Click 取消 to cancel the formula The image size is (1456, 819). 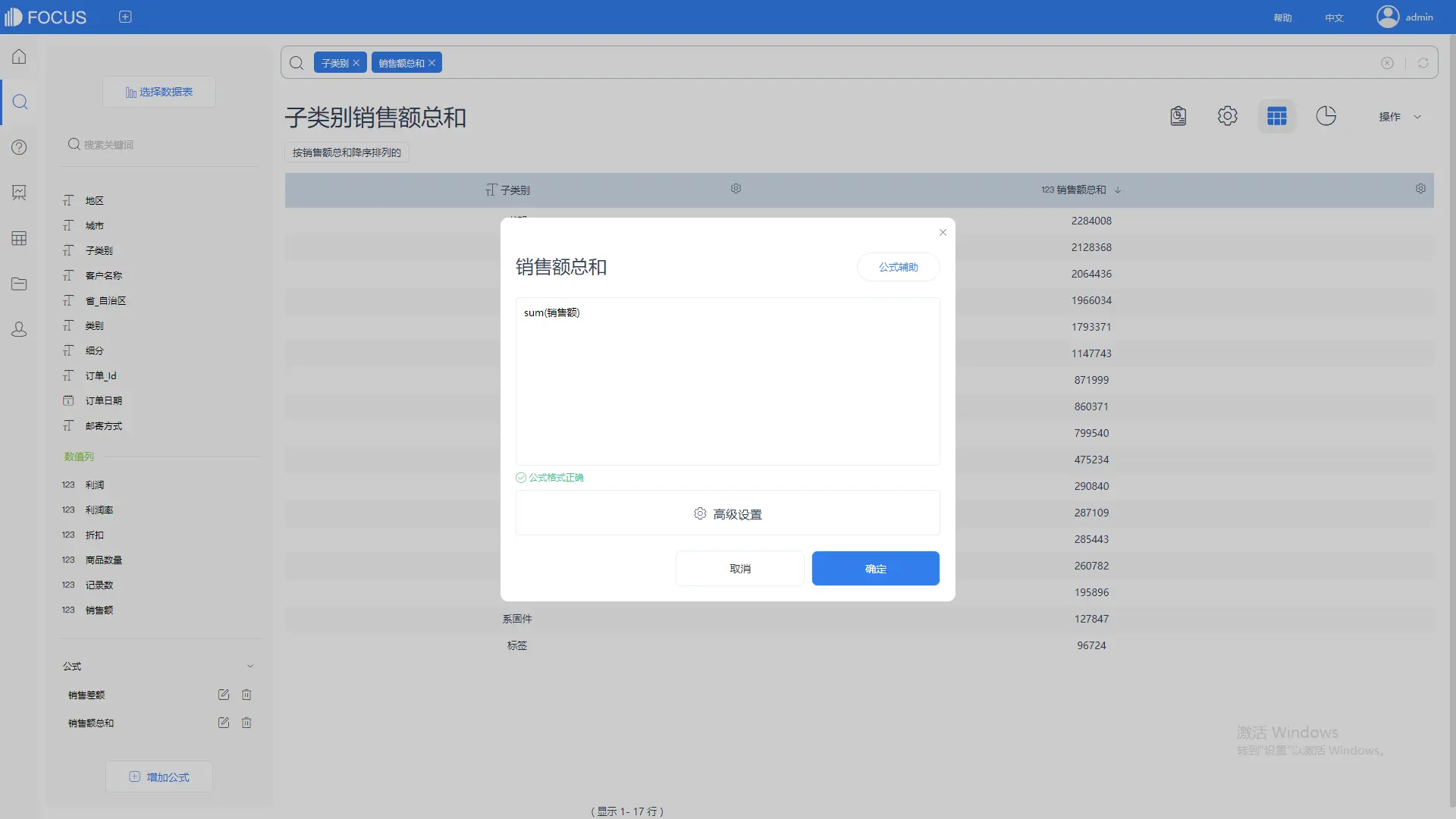[x=739, y=568]
